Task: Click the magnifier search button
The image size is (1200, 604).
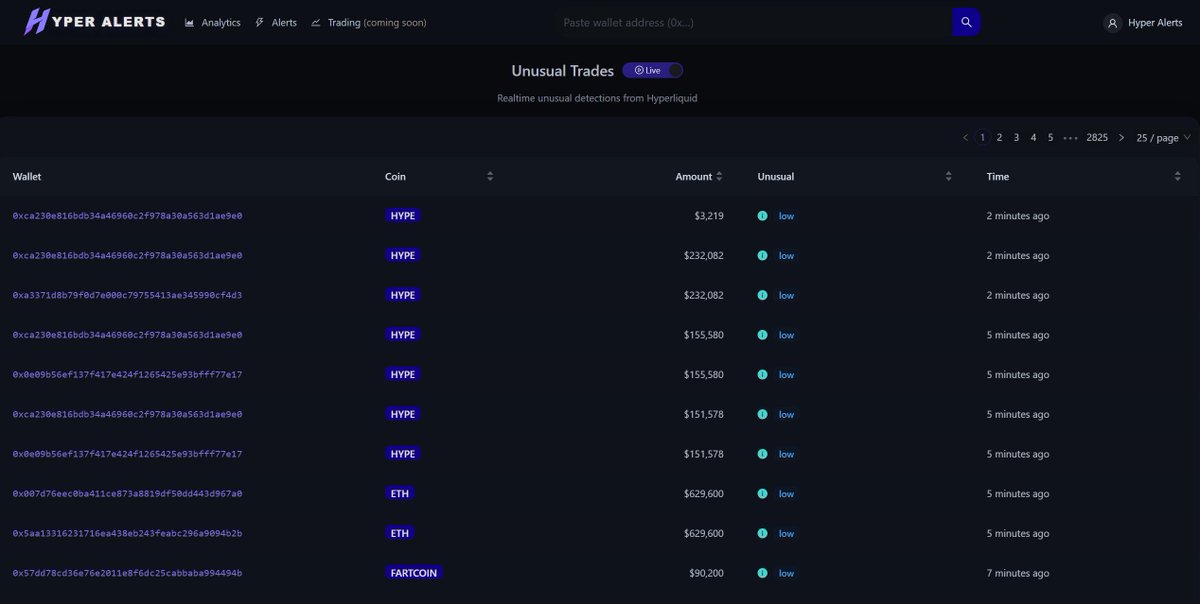Action: coord(966,22)
